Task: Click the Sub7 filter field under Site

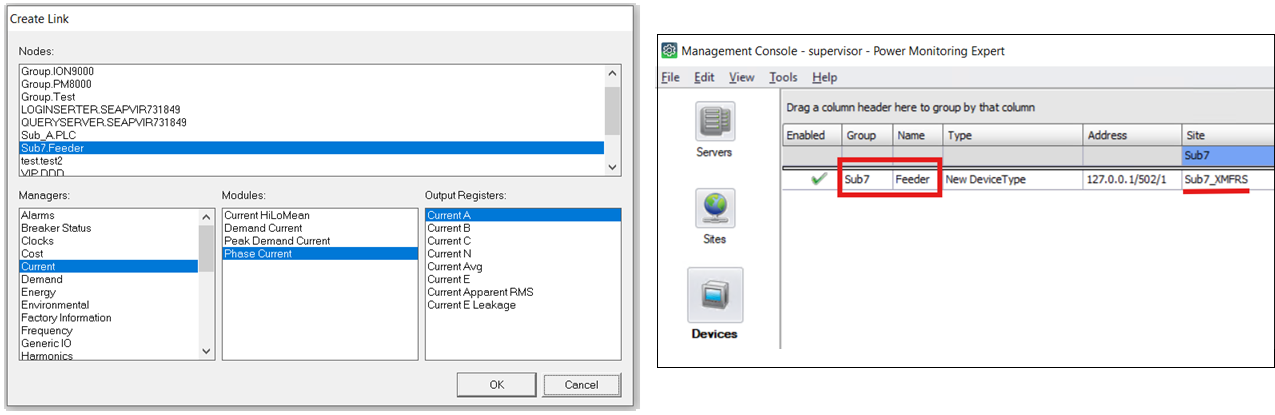Action: click(x=1227, y=156)
